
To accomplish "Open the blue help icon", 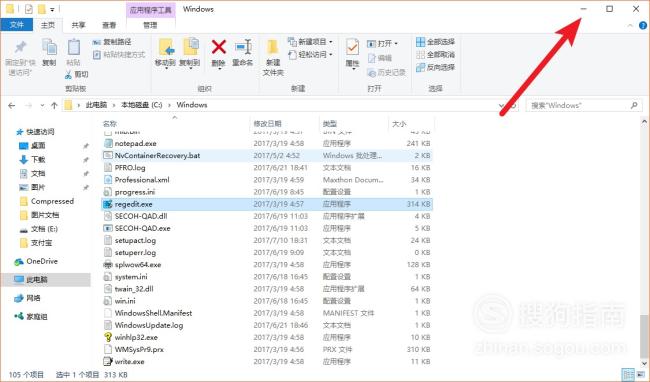I will click(x=643, y=25).
